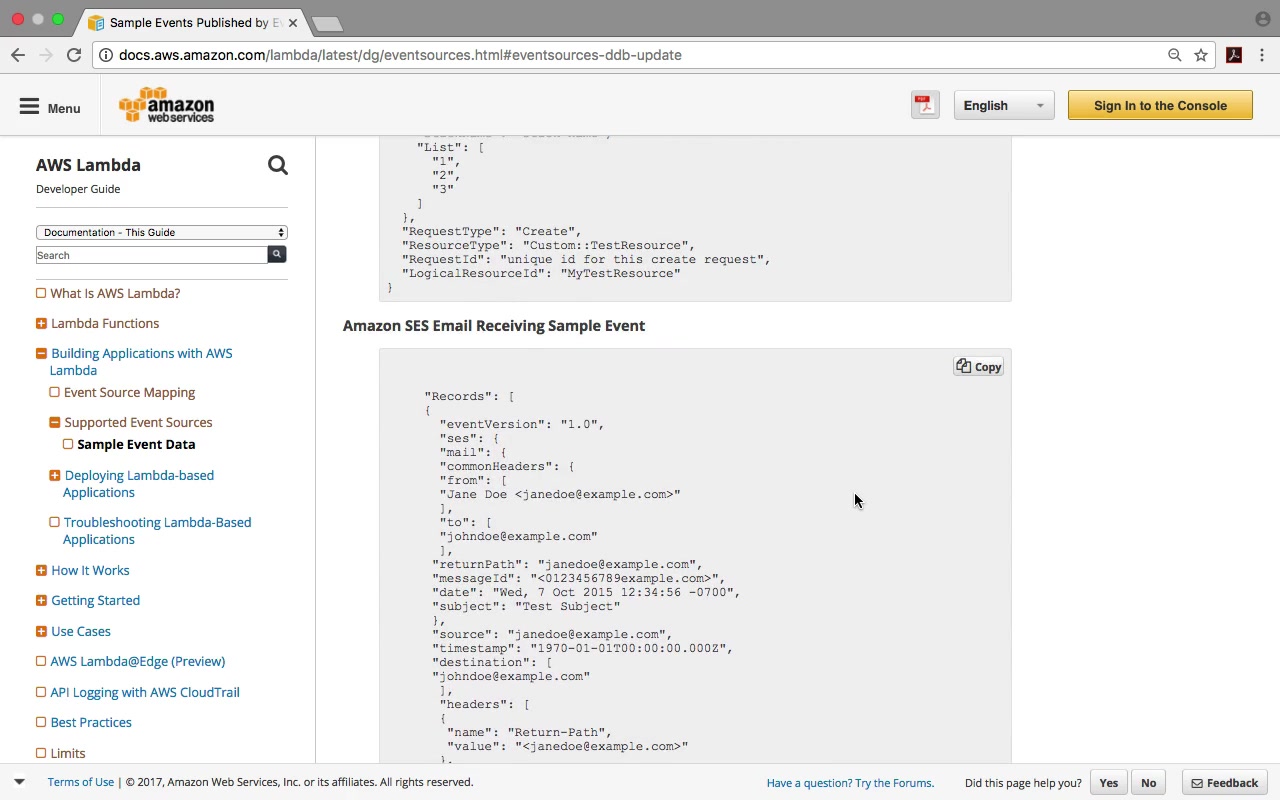Bookmark page with star icon
The image size is (1280, 800).
[x=1201, y=55]
